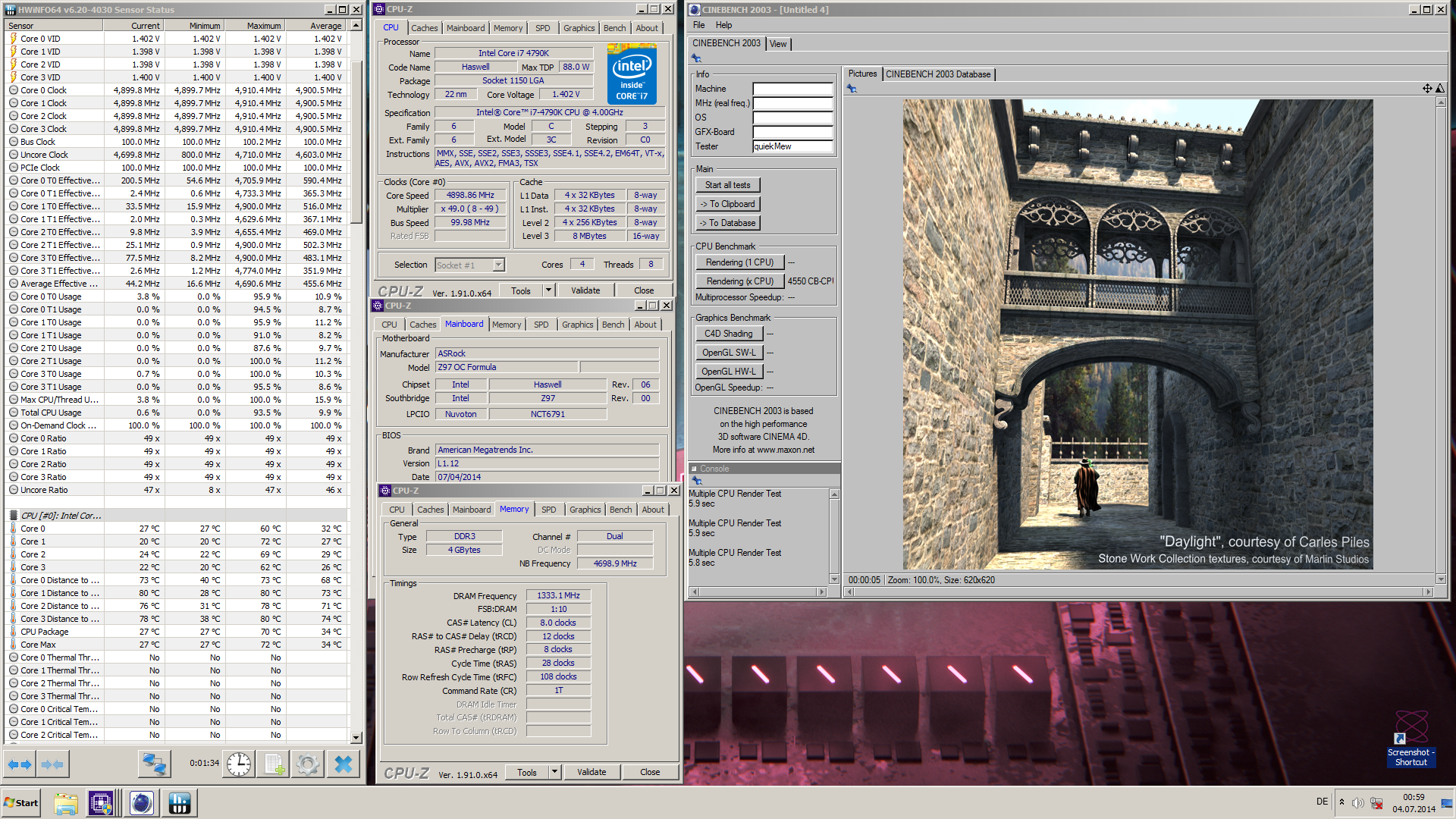Click thermometer icon of CPU Package row
Image resolution: width=1456 pixels, height=819 pixels.
pos(14,632)
